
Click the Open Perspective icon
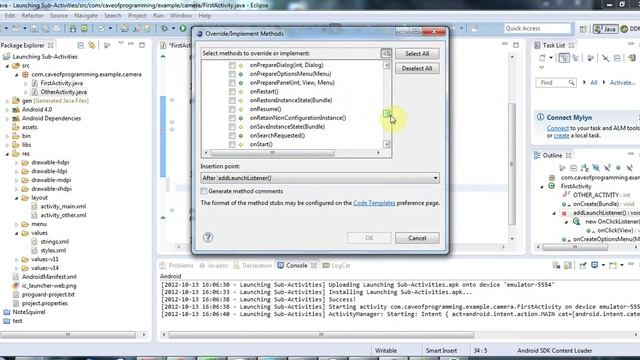(x=583, y=29)
